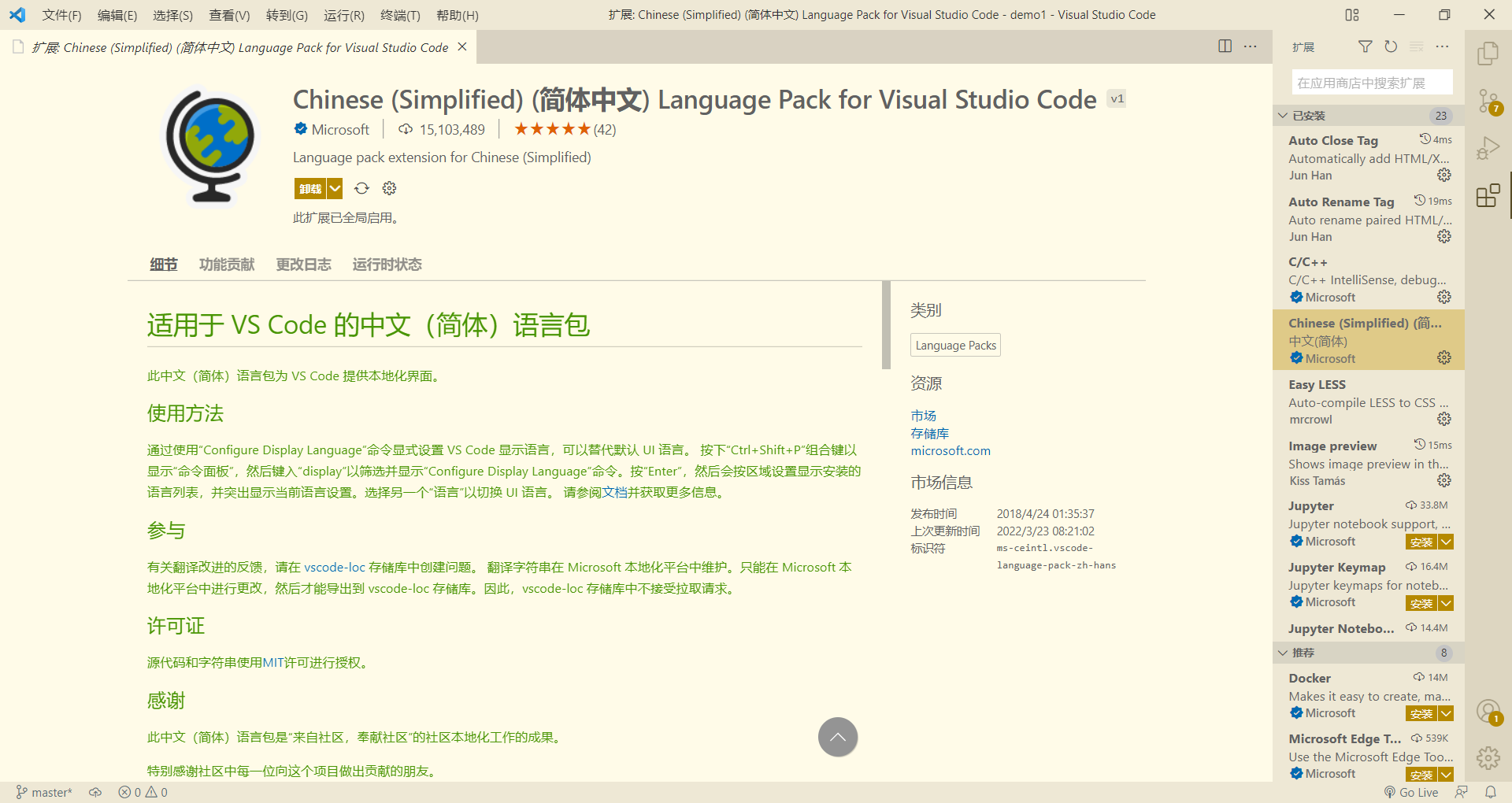Collapse the 已安装 installed section

point(1368,116)
